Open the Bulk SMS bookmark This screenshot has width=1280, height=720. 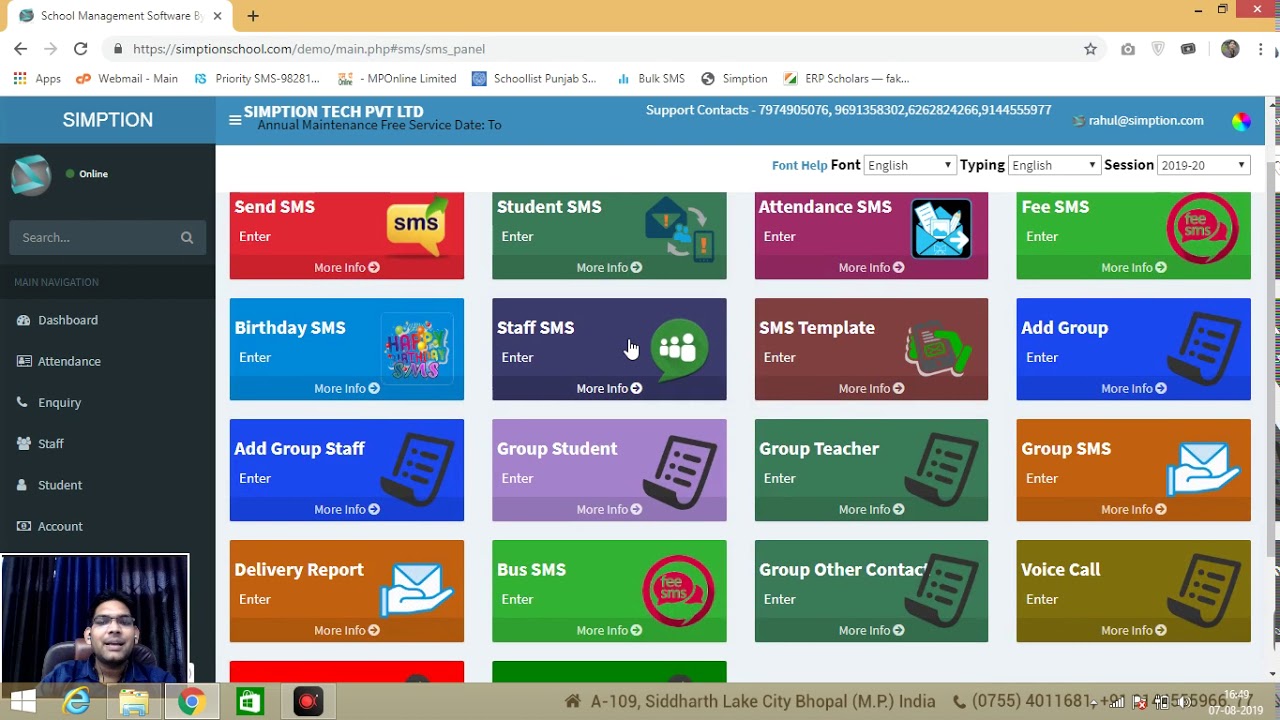point(651,78)
